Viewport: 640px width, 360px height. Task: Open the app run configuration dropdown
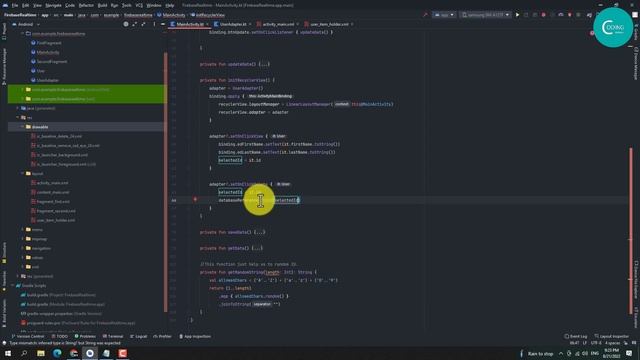[444, 15]
